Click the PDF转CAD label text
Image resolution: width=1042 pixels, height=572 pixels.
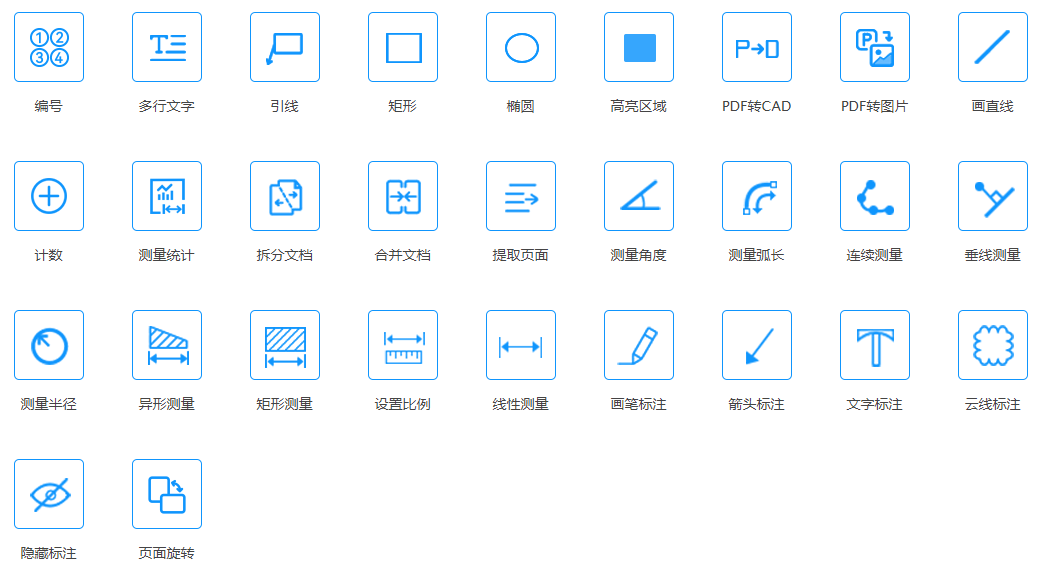tap(757, 106)
